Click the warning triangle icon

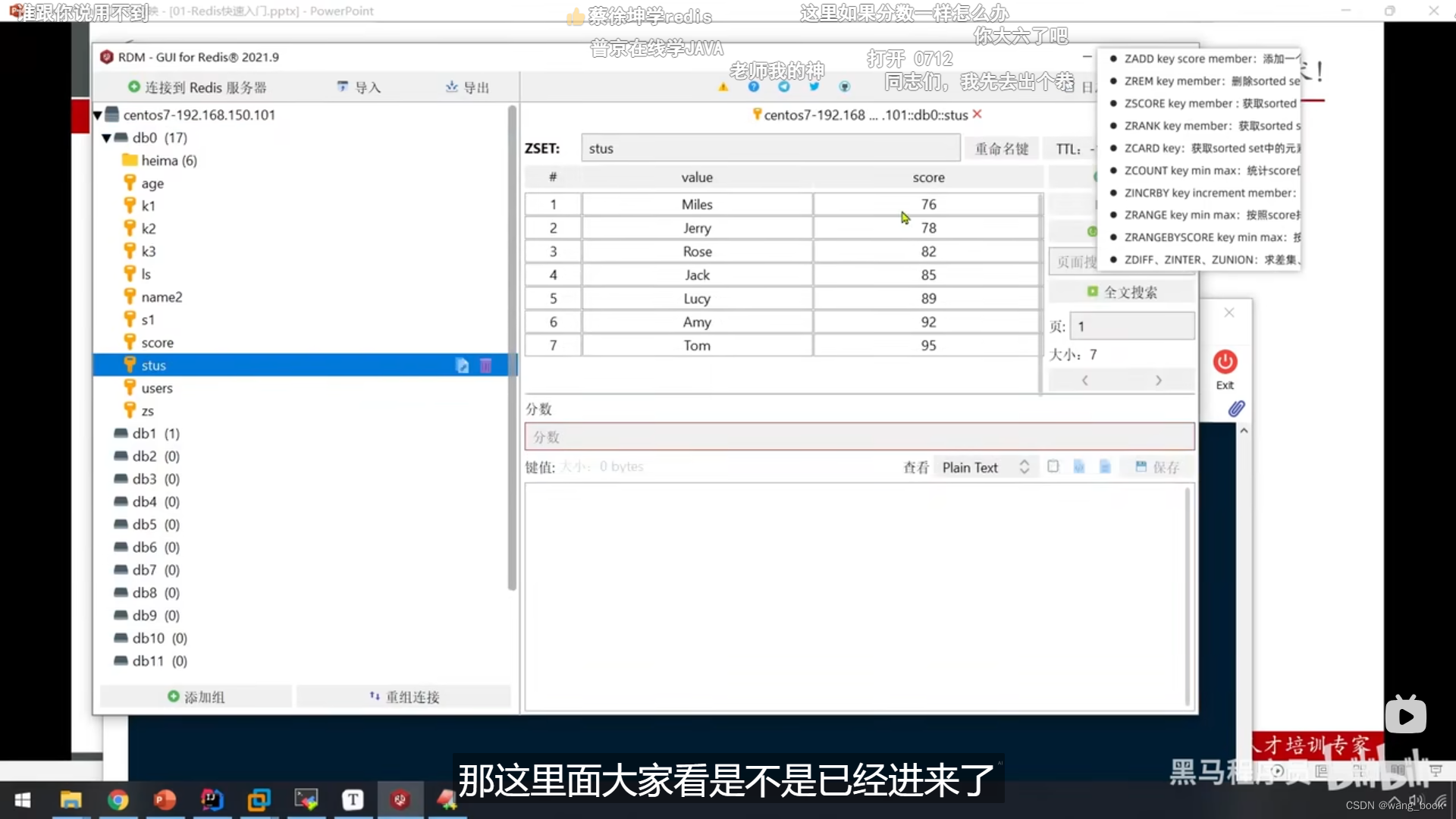click(723, 86)
